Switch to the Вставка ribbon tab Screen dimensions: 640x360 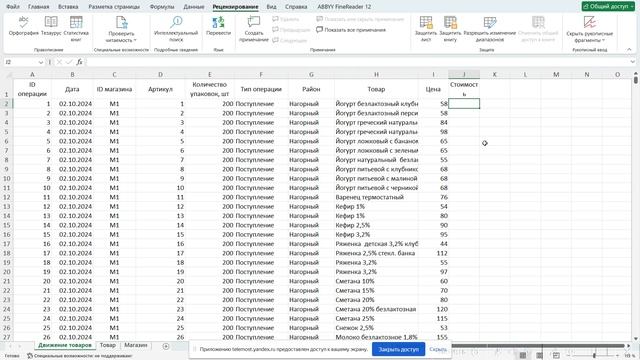coord(68,7)
